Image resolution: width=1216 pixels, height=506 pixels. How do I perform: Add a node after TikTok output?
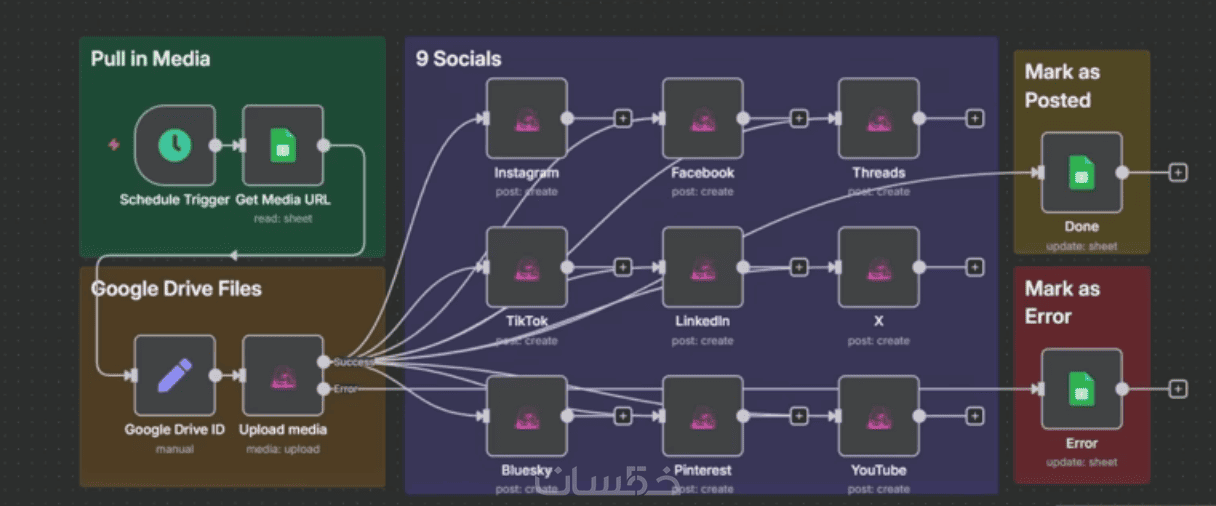pos(623,267)
